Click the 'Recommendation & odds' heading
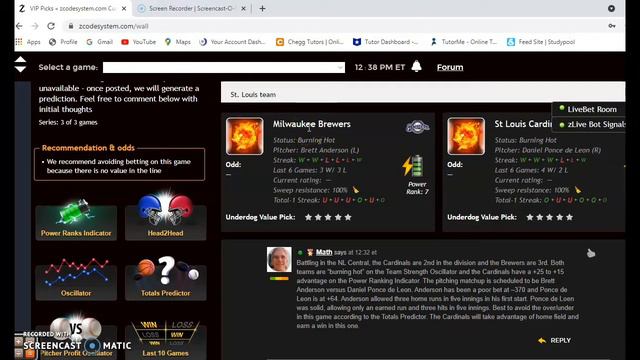640x360 pixels. coord(88,148)
